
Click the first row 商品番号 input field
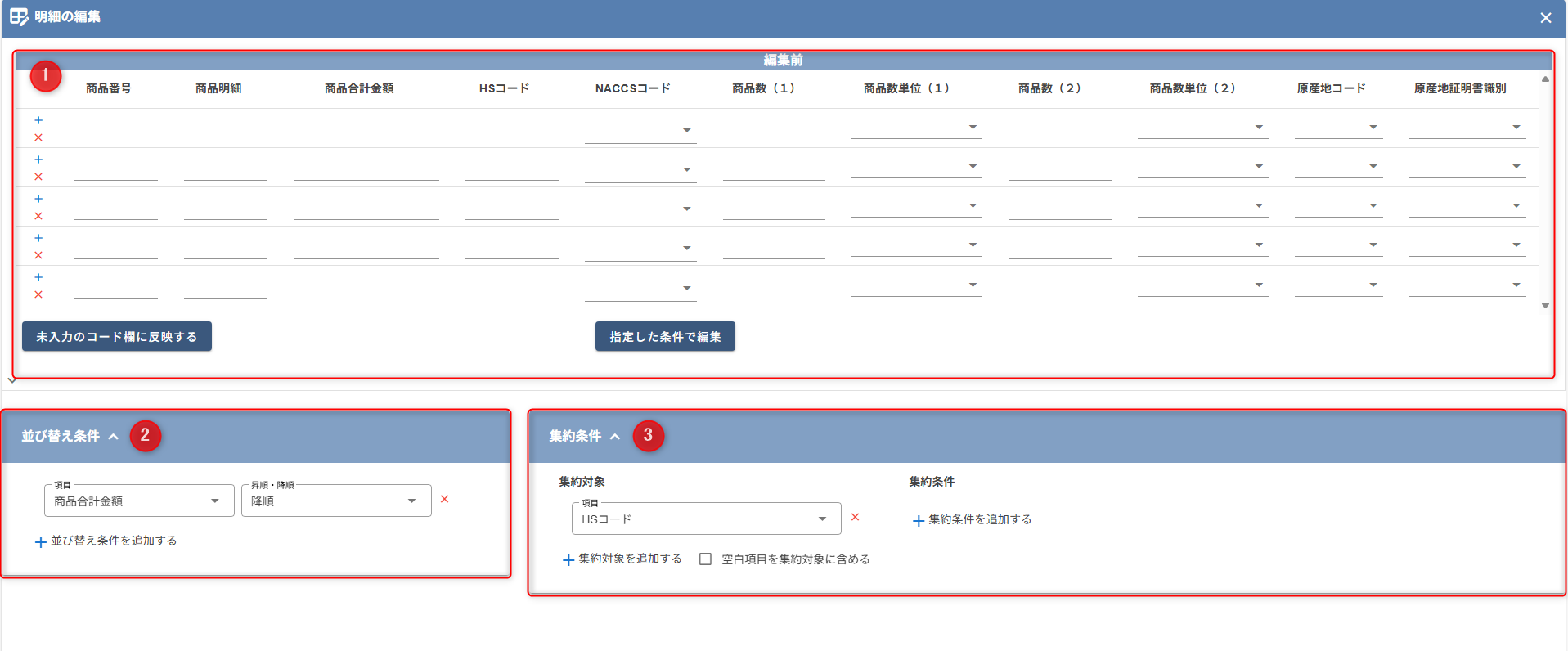[115, 131]
